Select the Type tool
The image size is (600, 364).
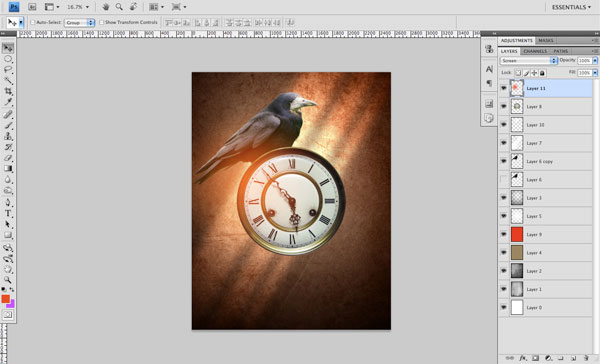click(8, 214)
